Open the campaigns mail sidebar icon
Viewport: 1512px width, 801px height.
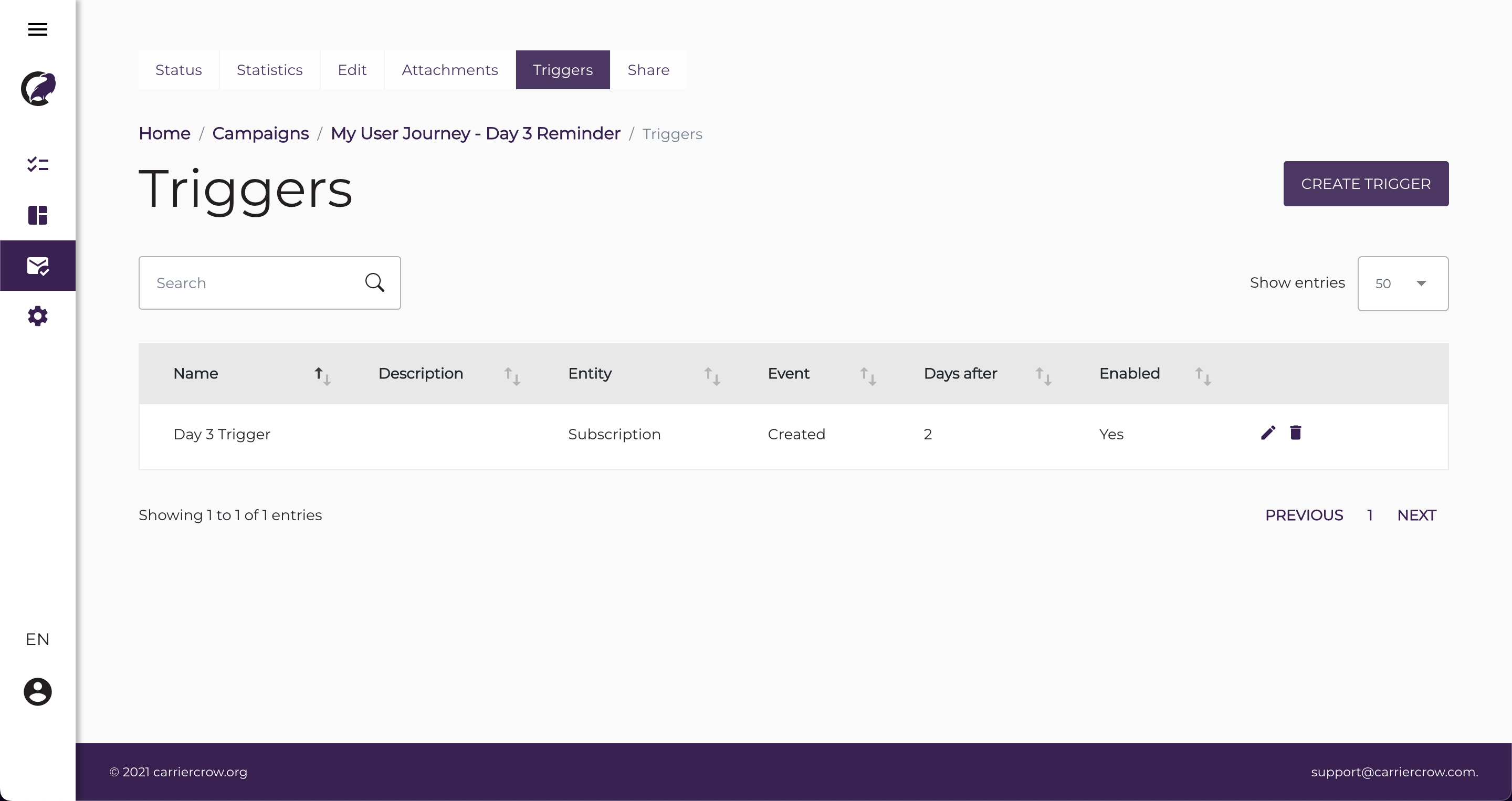38,266
